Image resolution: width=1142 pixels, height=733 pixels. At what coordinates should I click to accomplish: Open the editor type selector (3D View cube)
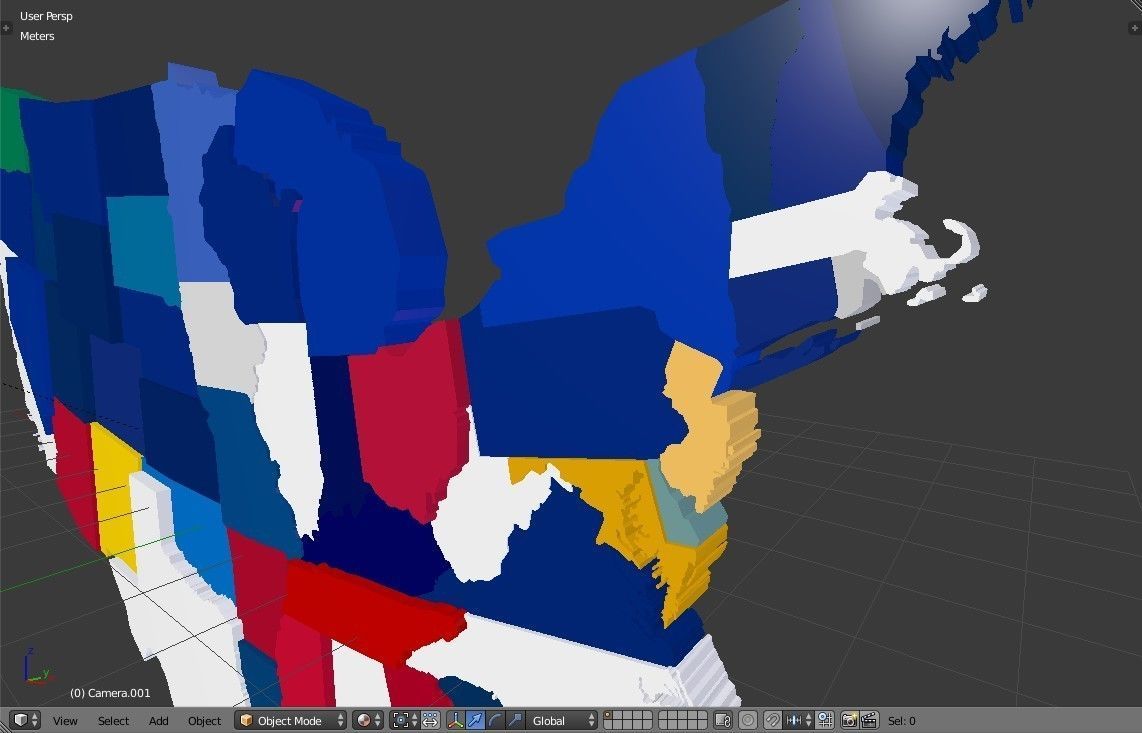[26, 721]
